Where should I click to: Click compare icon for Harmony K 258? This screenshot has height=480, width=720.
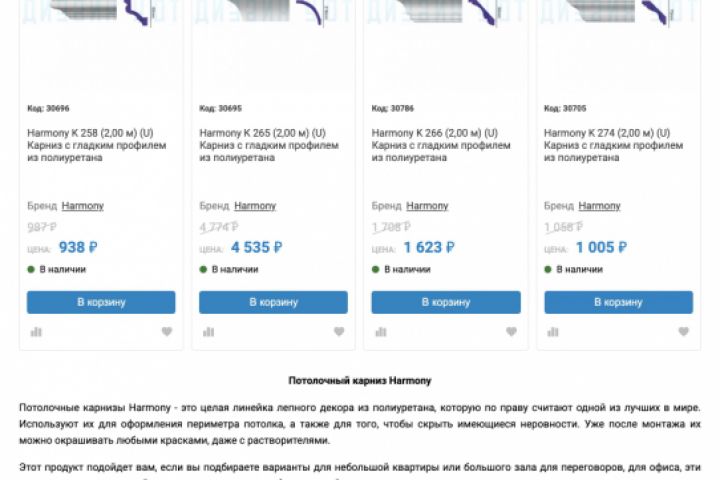36,332
